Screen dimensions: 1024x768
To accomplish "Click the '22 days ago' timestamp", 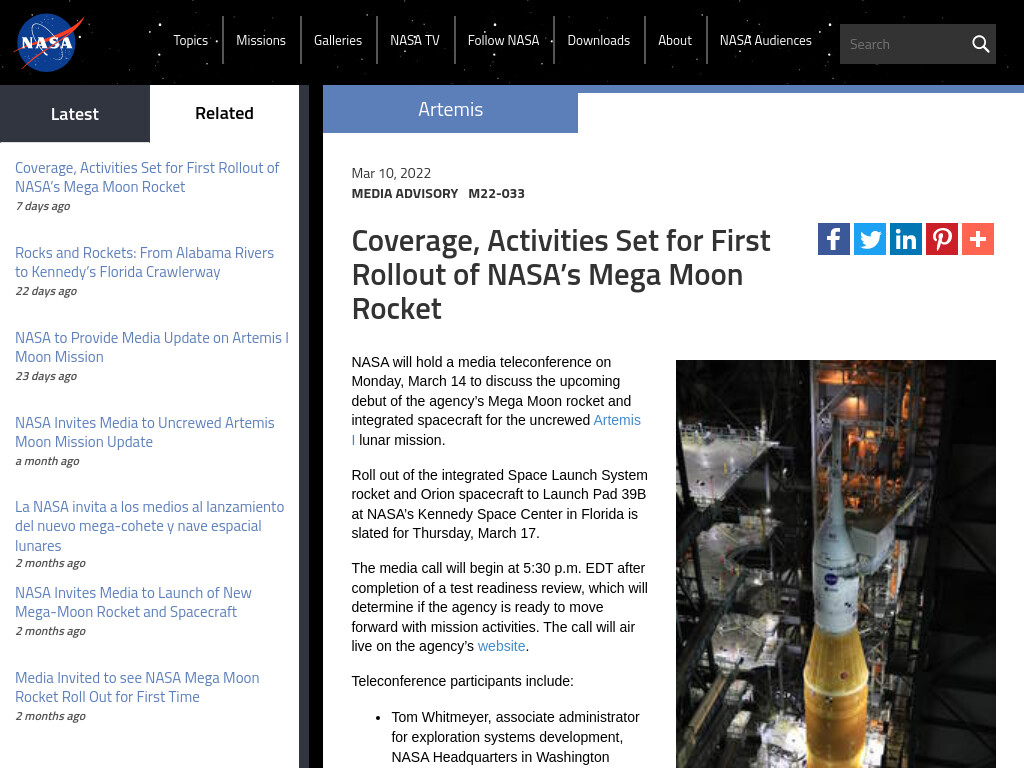I will [46, 291].
